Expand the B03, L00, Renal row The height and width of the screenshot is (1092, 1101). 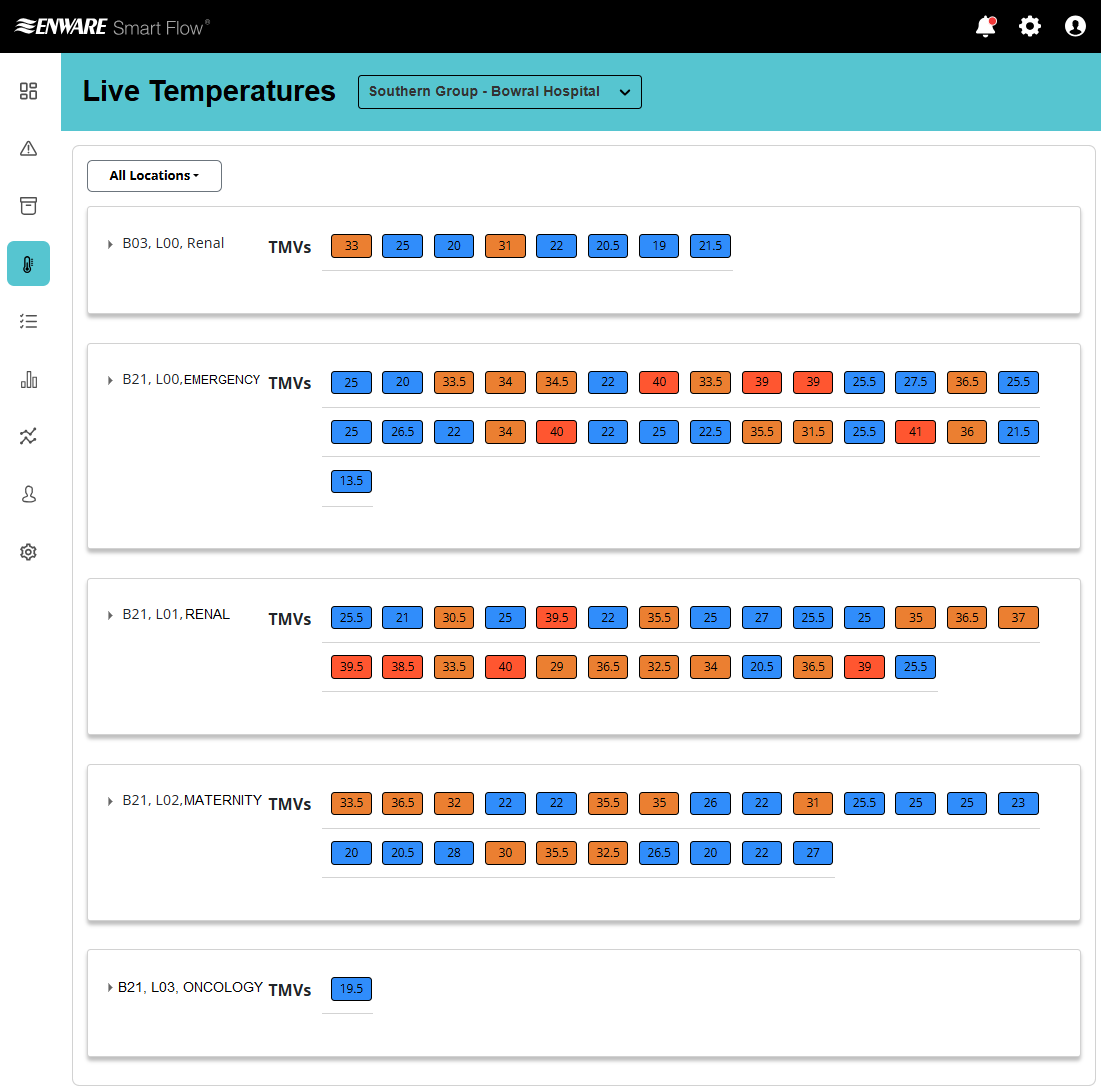[110, 244]
